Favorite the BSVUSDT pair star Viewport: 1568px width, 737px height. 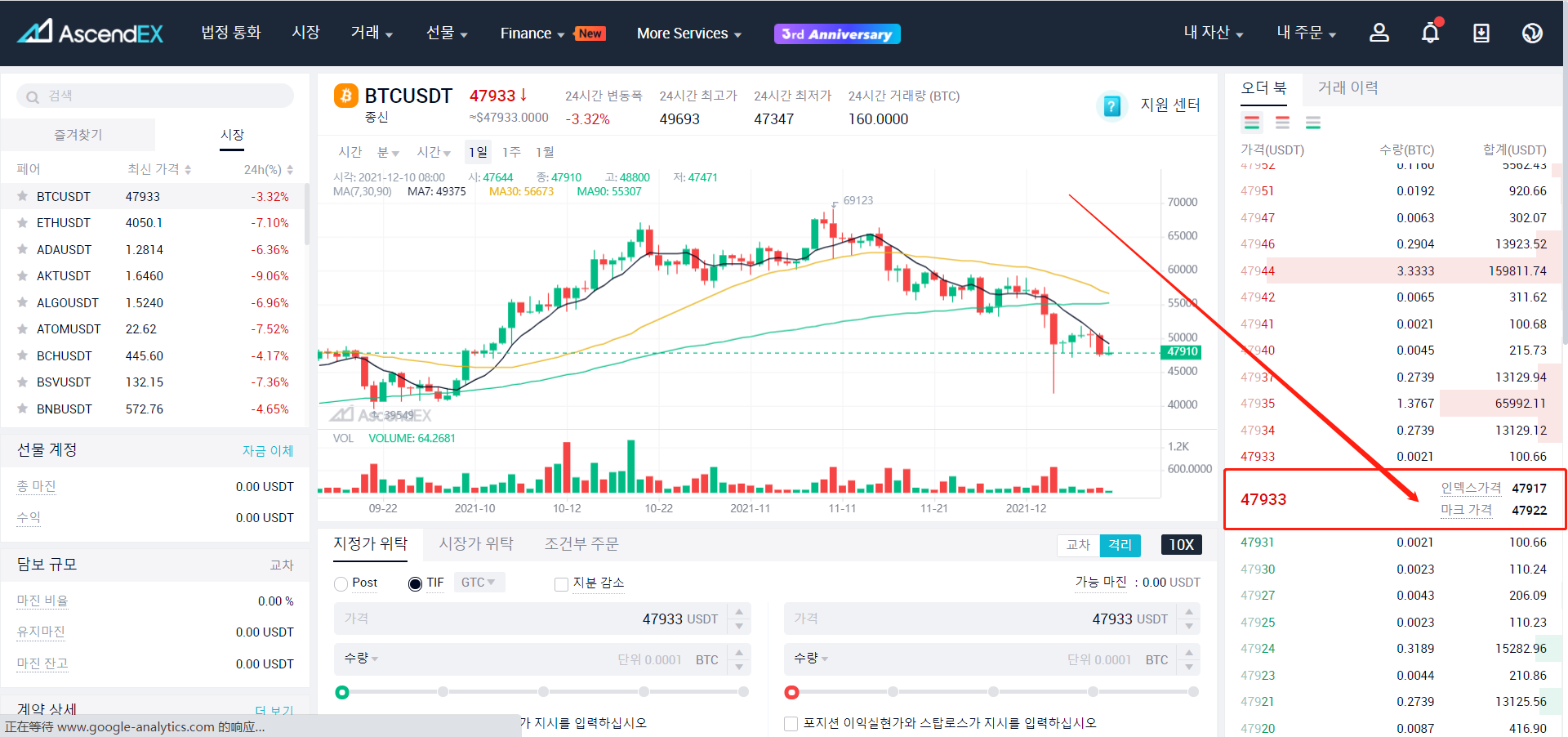(x=23, y=382)
